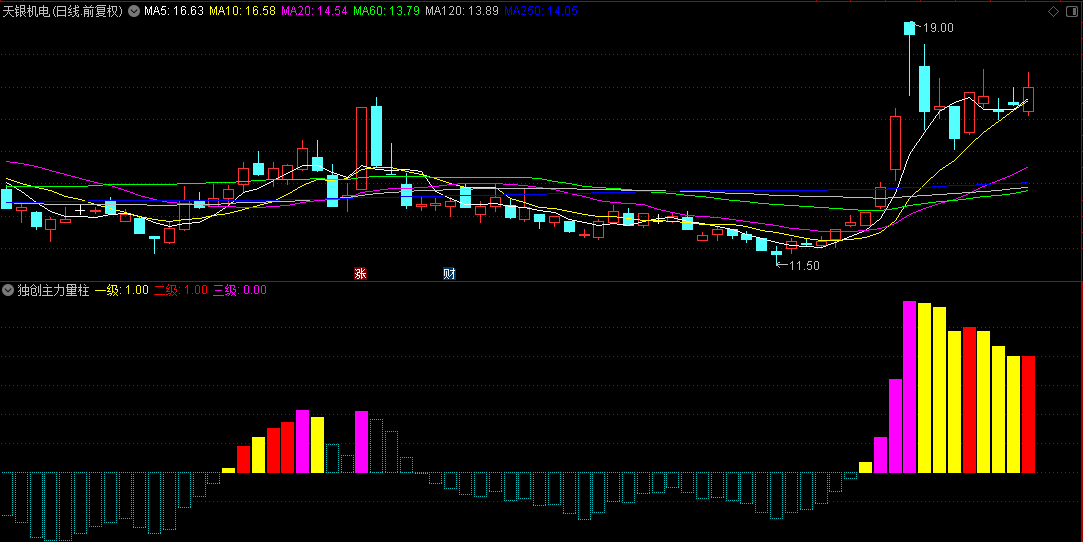This screenshot has height=542, width=1083.
Task: Click the 一级: 1.00 value
Action: pyautogui.click(x=122, y=290)
